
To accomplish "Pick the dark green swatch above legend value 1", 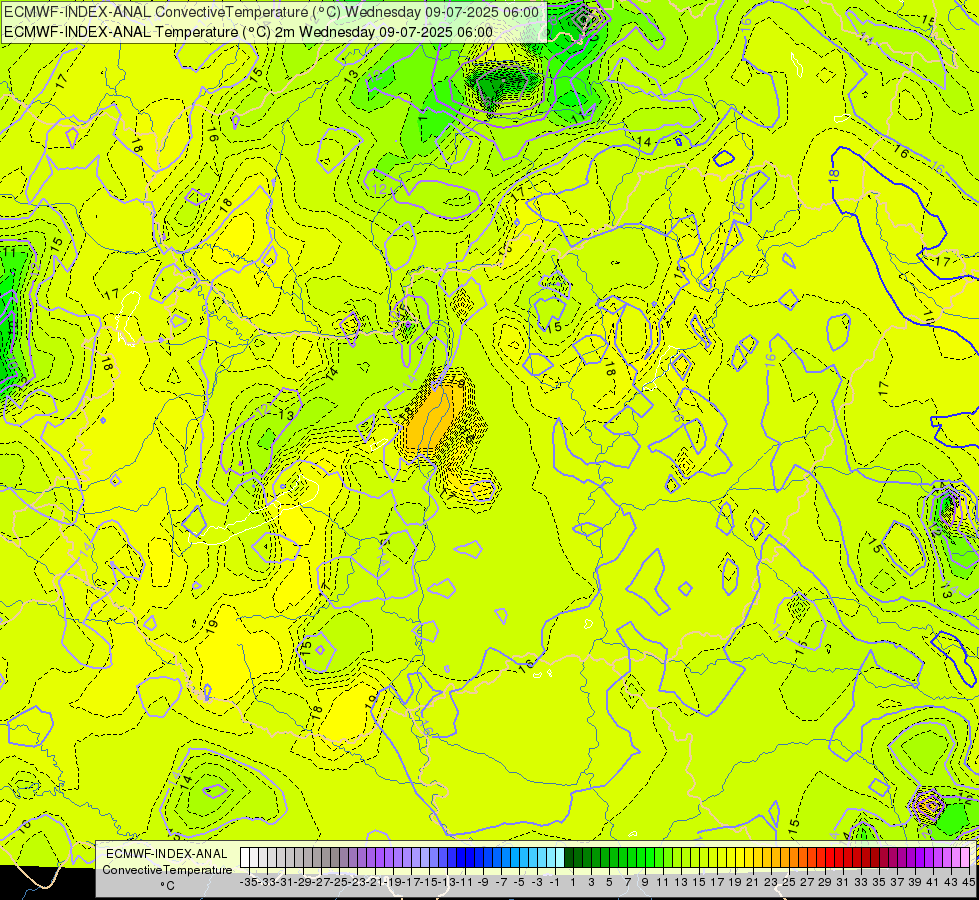I will click(x=569, y=858).
